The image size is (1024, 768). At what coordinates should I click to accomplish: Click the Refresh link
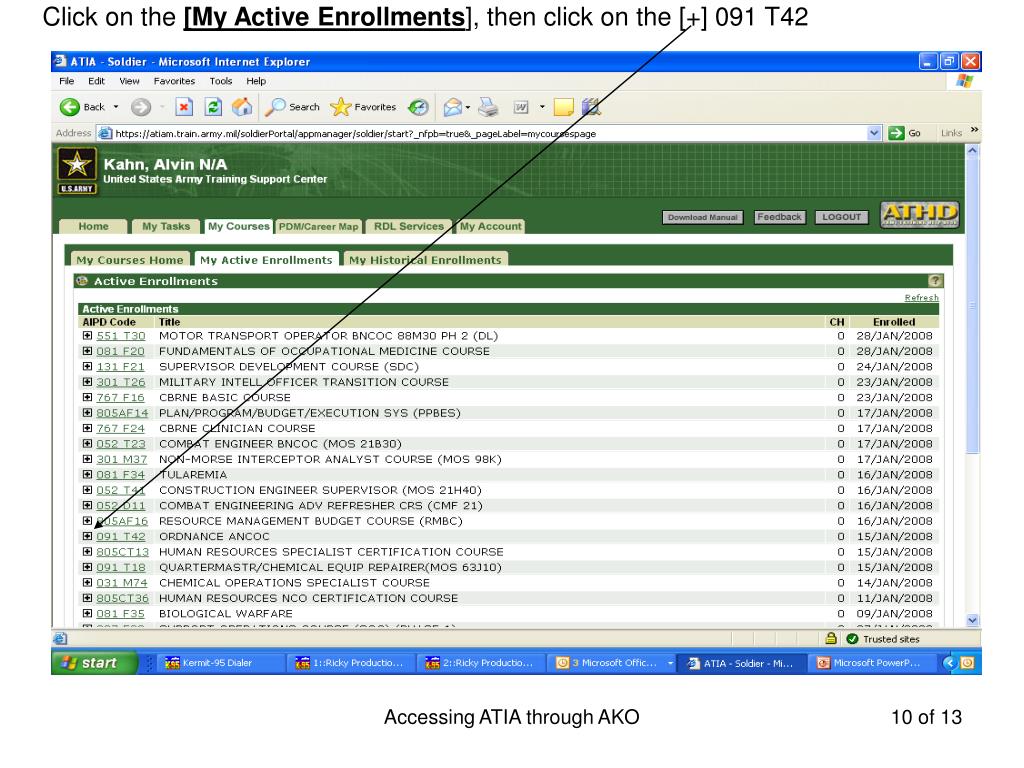921,297
